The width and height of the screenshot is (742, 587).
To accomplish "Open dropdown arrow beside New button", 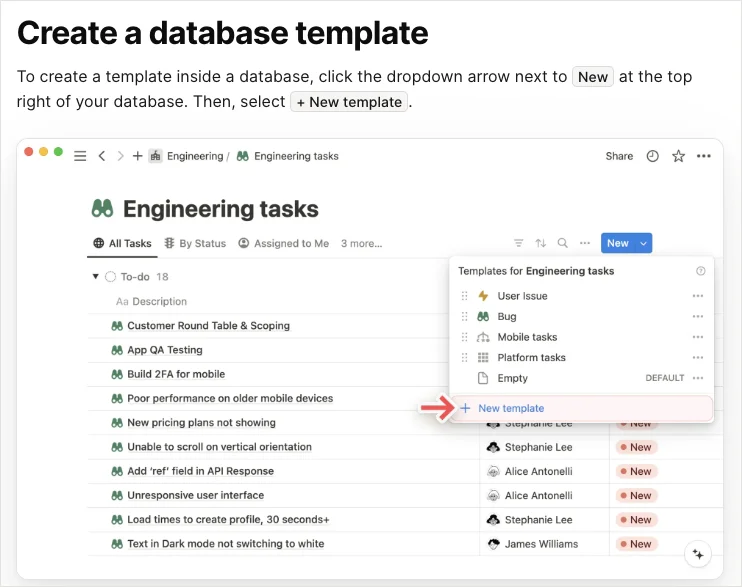I will pos(644,243).
